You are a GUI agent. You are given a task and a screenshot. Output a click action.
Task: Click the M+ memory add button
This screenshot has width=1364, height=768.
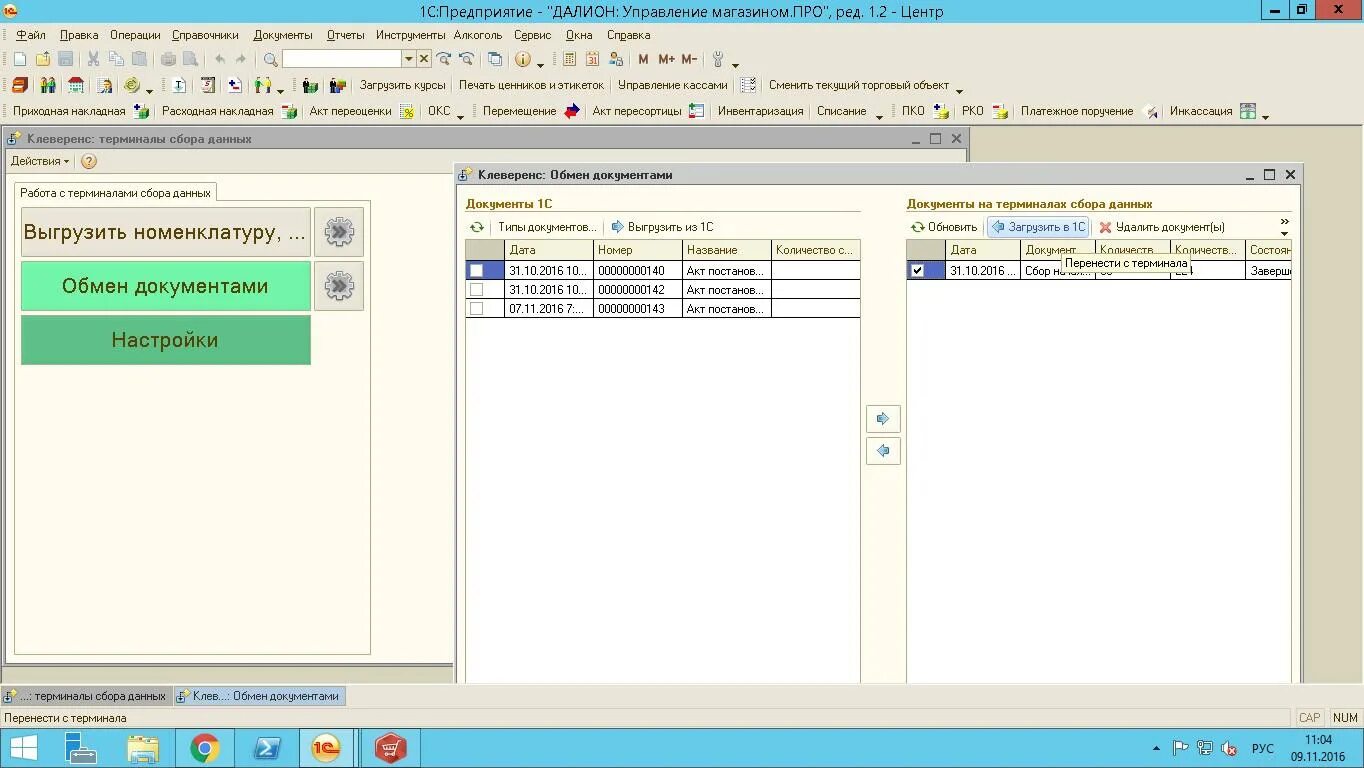click(x=666, y=59)
